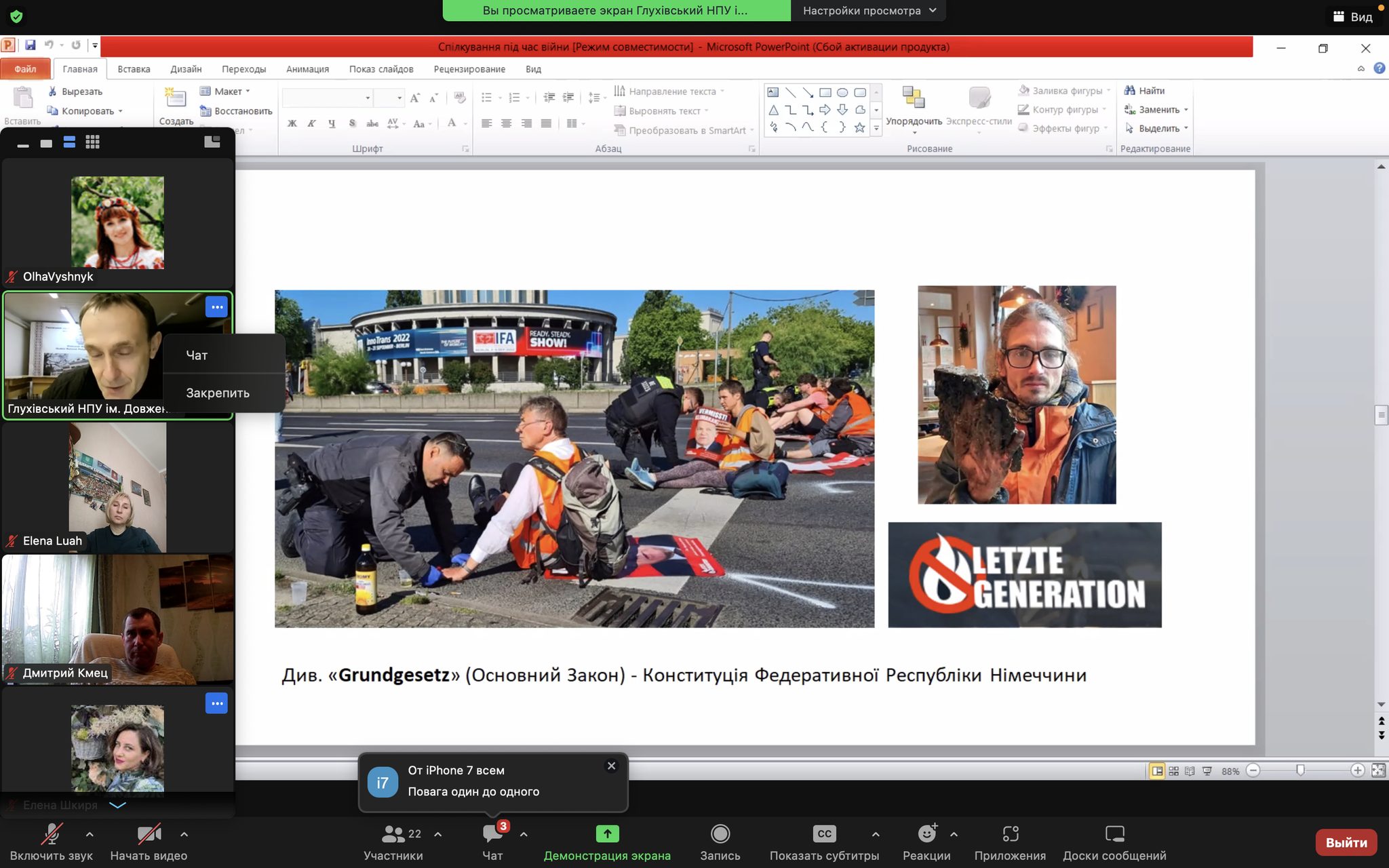Toggle bold Ж formatting
Viewport: 1389px width, 868px height.
point(292,123)
